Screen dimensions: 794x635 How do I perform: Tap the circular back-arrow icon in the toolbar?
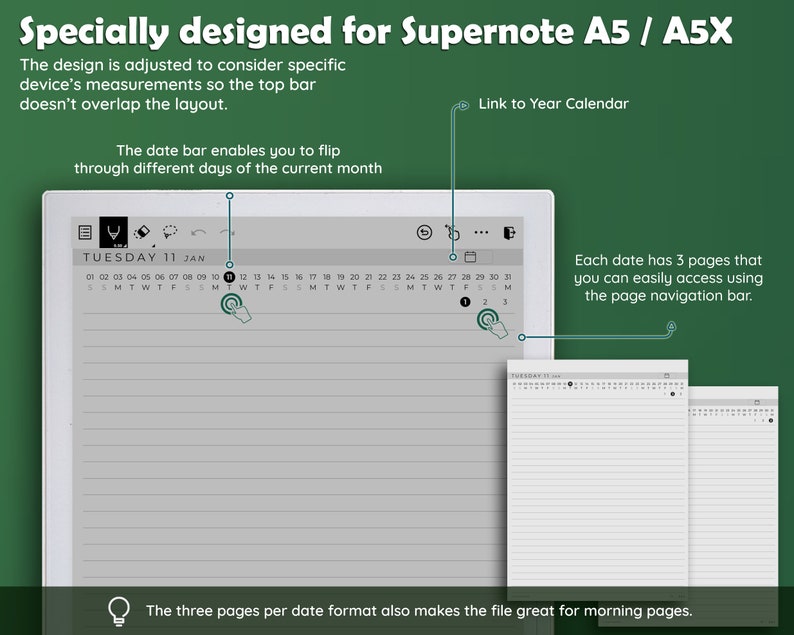[x=424, y=232]
